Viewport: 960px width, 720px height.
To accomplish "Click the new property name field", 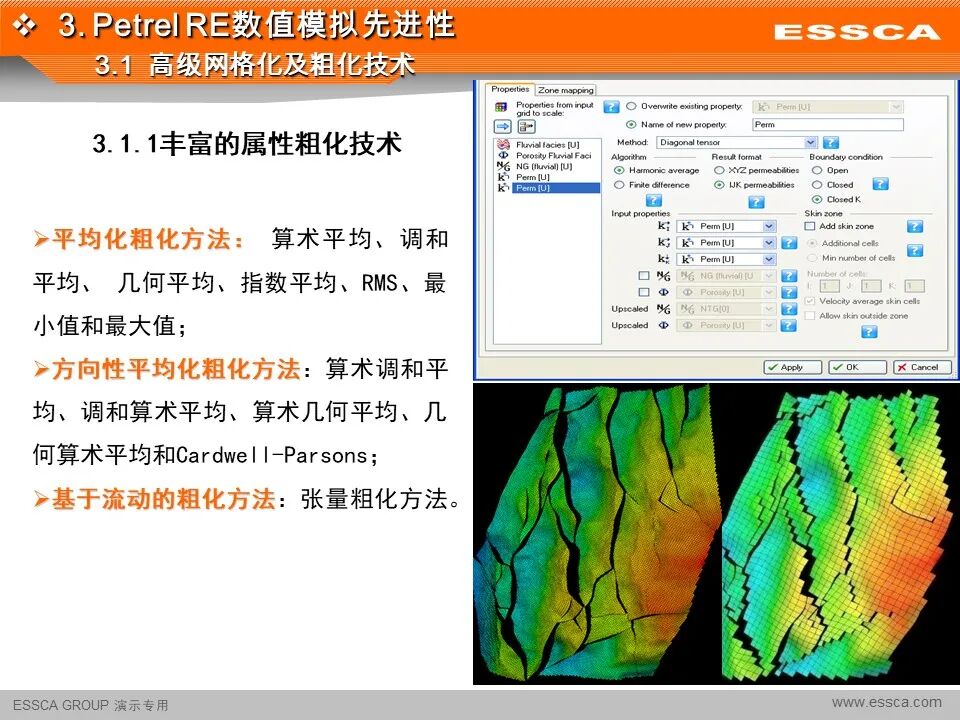I will (828, 124).
